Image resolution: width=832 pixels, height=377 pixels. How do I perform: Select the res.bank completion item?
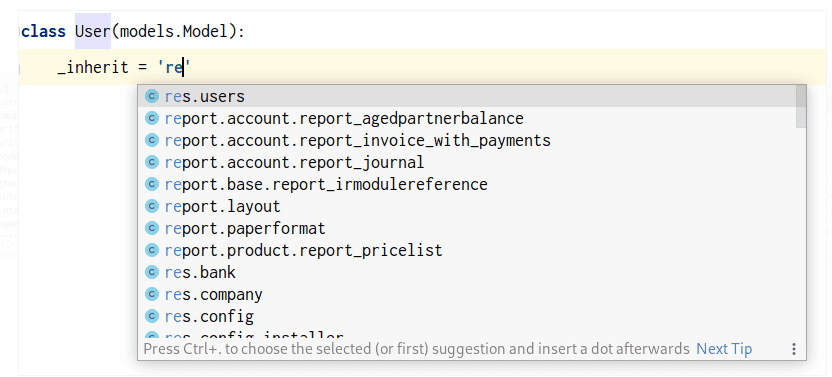point(467,272)
